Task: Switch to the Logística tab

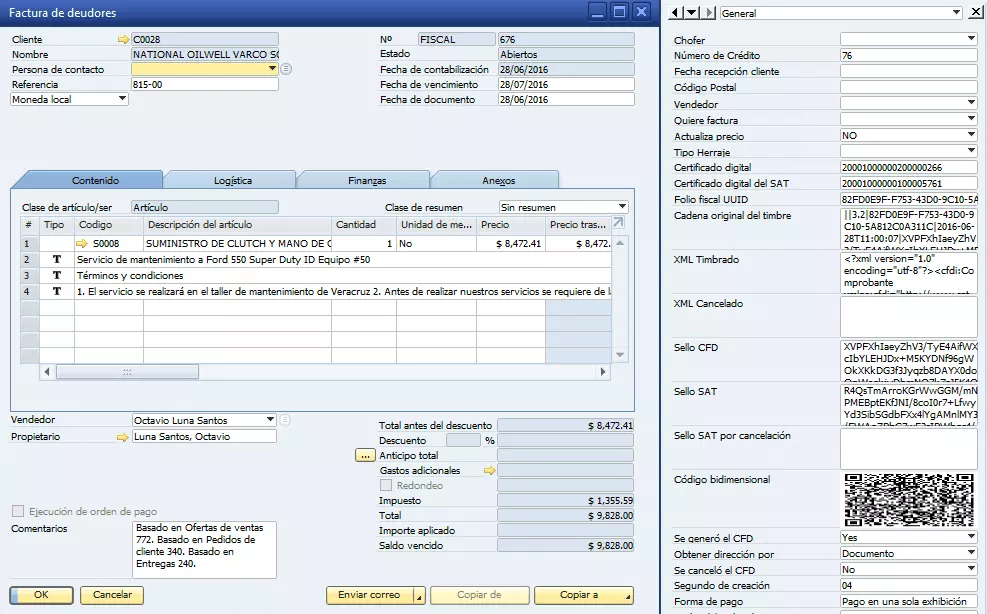Action: (x=232, y=180)
